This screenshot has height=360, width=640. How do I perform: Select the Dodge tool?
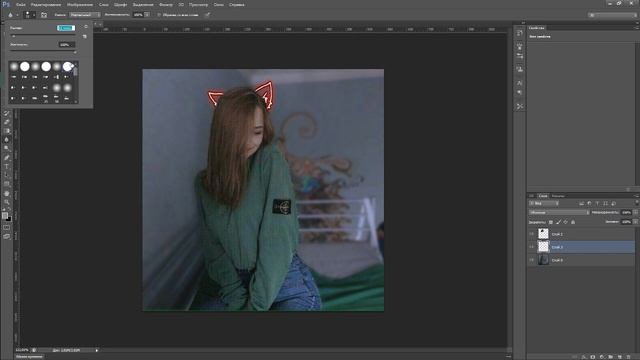pyautogui.click(x=7, y=148)
